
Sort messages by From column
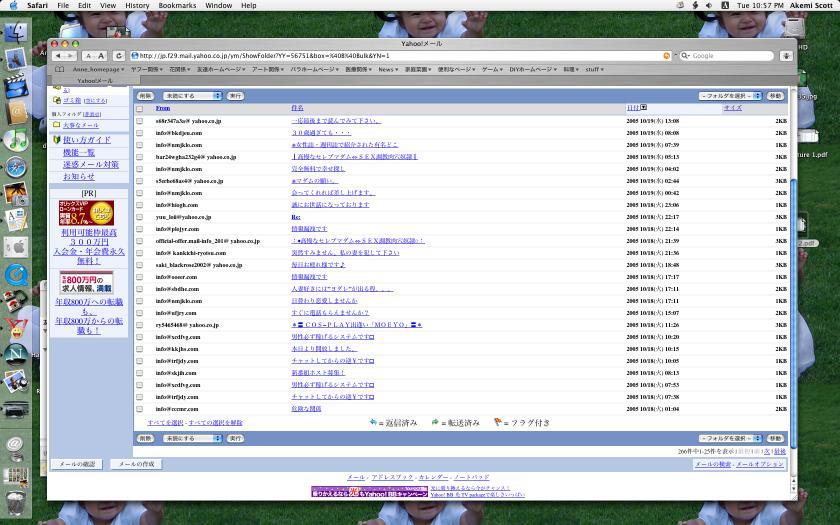point(163,108)
